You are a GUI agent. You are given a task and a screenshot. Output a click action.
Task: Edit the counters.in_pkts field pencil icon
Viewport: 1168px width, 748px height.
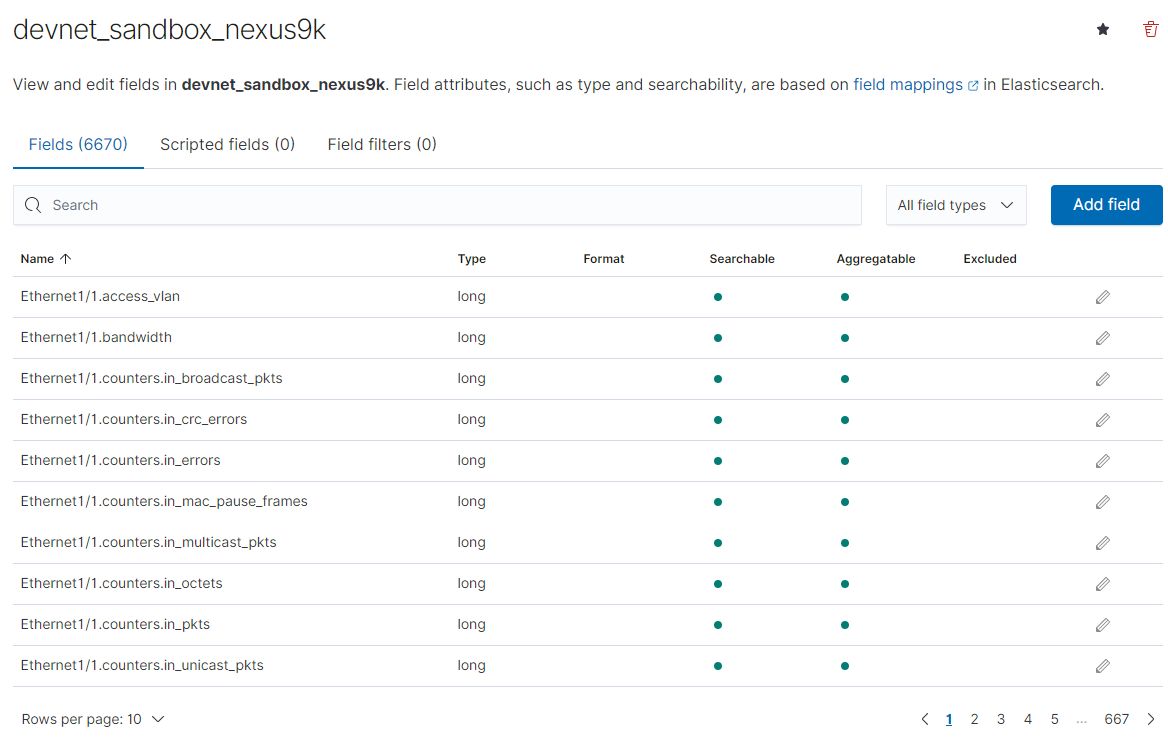pos(1102,625)
